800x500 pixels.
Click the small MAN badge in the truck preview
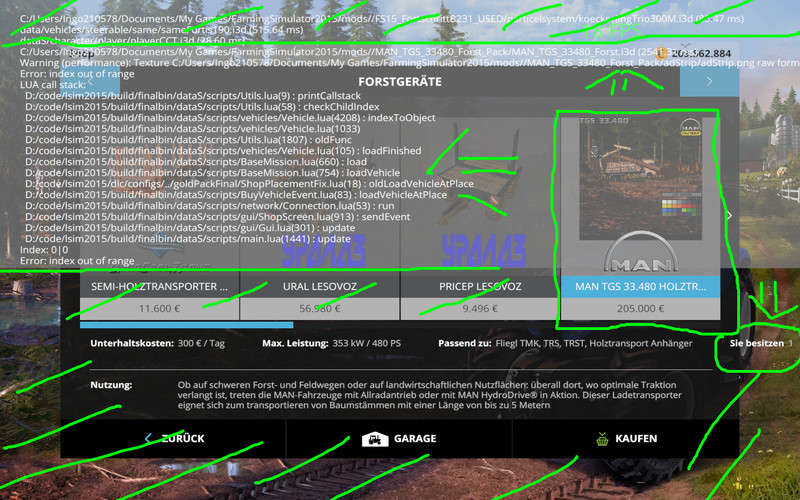[691, 130]
